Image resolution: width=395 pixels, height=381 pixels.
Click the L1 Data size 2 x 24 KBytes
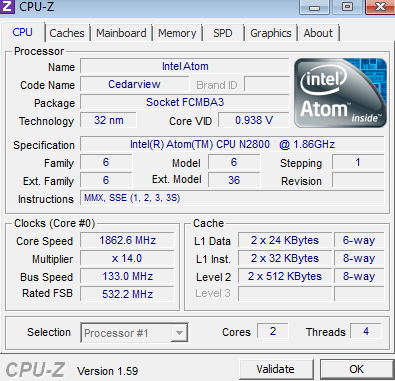click(x=285, y=240)
